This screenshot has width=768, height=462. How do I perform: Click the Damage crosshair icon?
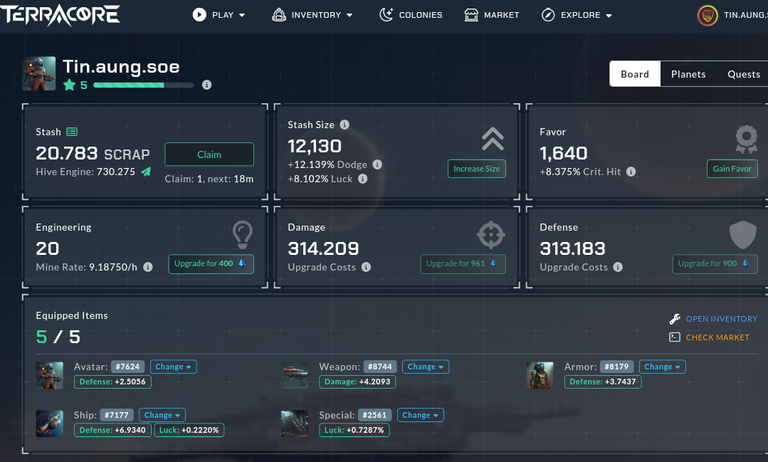click(x=491, y=235)
